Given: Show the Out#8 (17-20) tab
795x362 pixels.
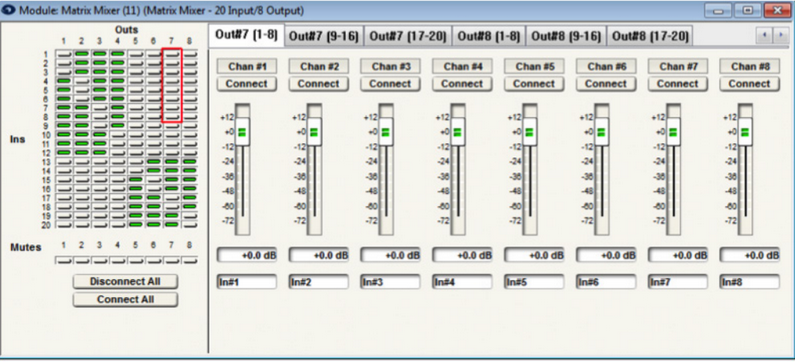Looking at the screenshot, I should [650, 36].
